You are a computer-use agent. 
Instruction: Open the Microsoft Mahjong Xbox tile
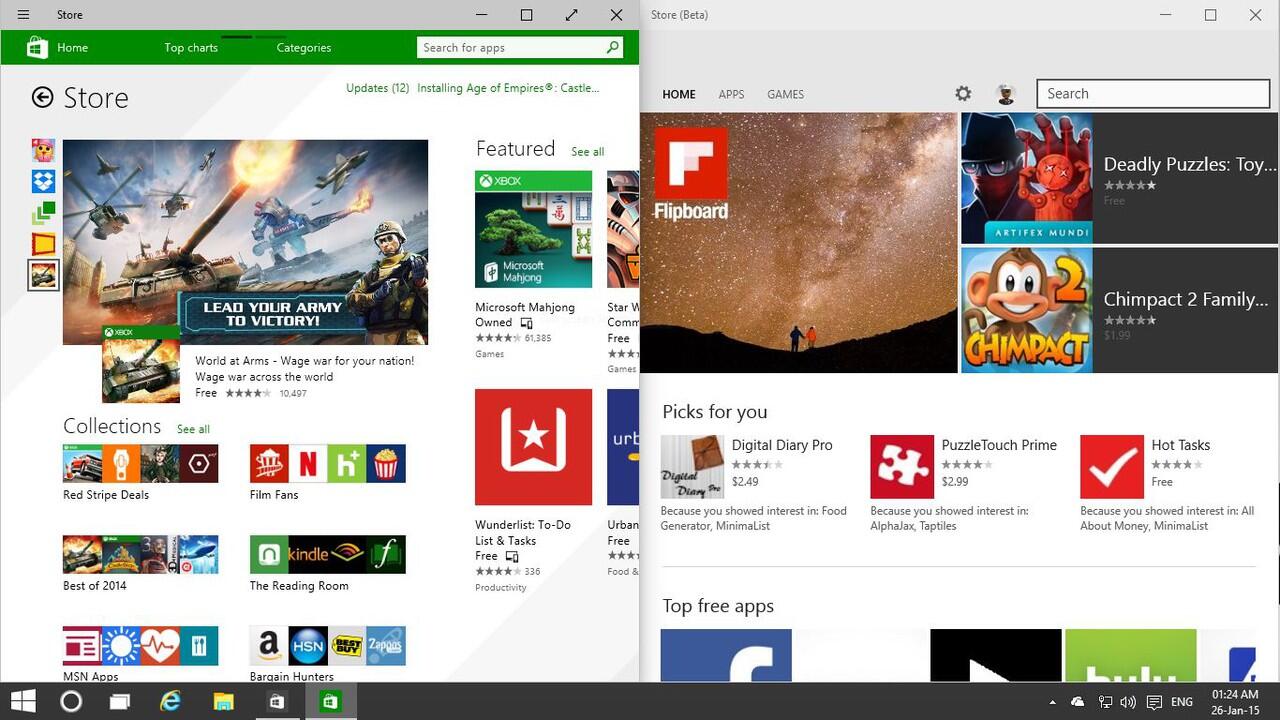click(x=533, y=230)
